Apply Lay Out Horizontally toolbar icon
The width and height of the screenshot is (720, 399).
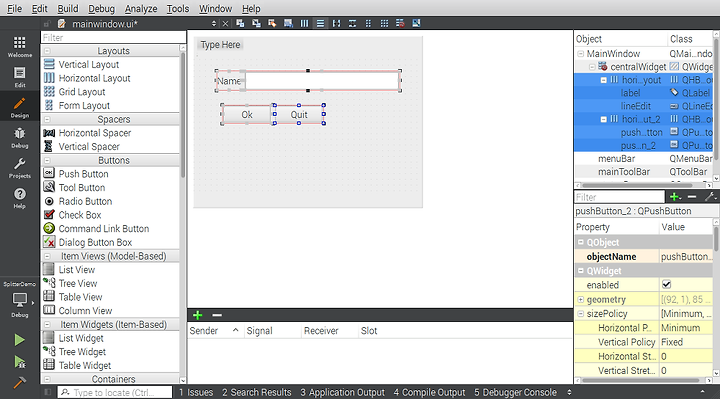(x=304, y=23)
